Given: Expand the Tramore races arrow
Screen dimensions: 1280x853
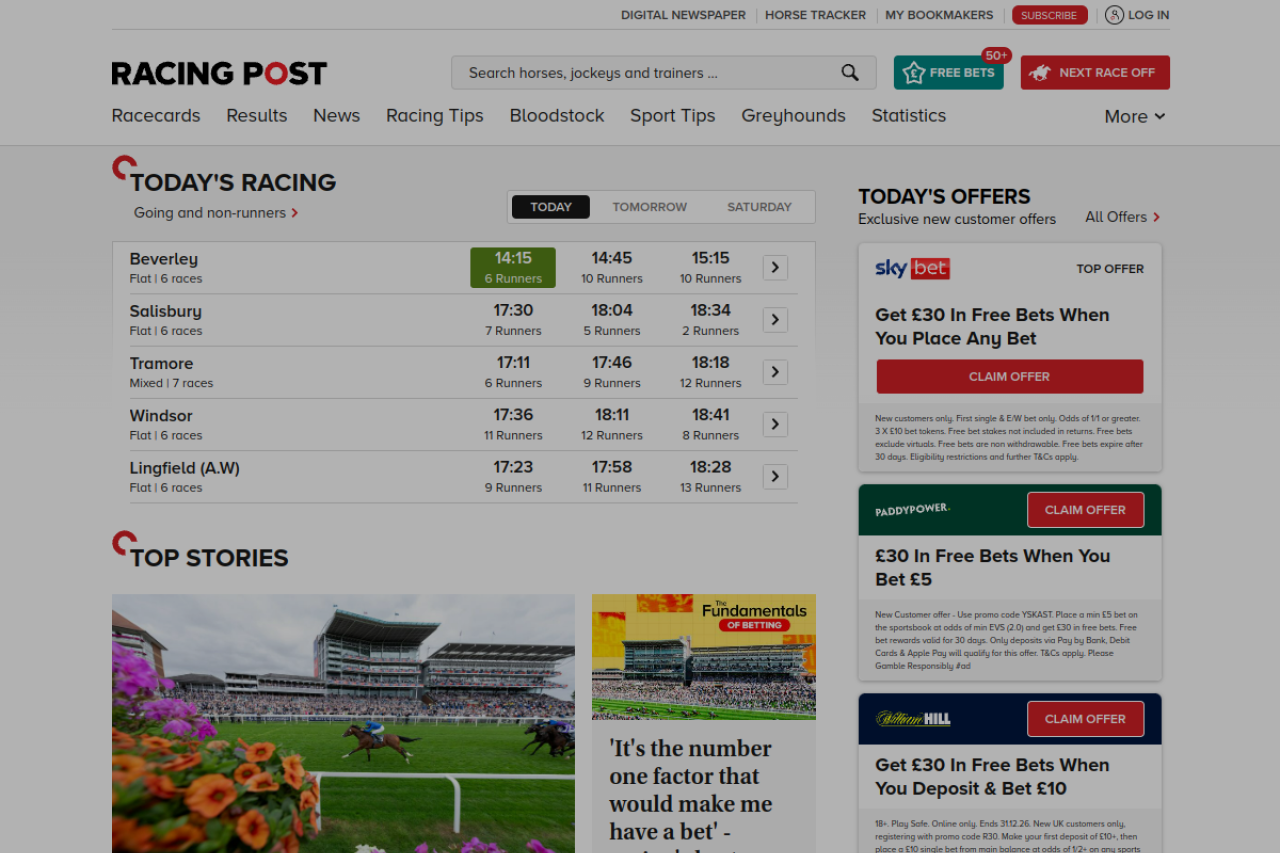Looking at the screenshot, I should (775, 372).
